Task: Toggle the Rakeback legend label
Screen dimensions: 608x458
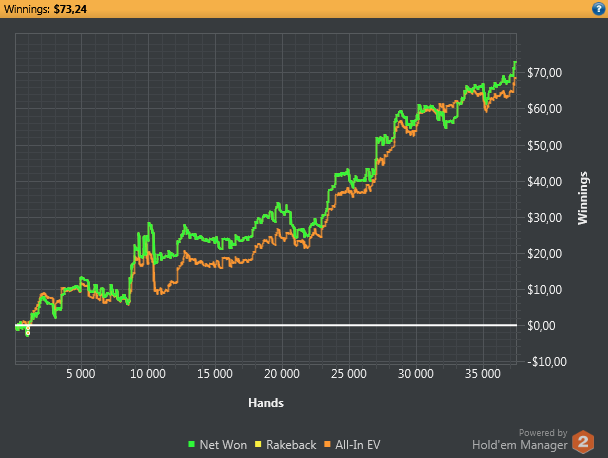Action: [x=291, y=445]
